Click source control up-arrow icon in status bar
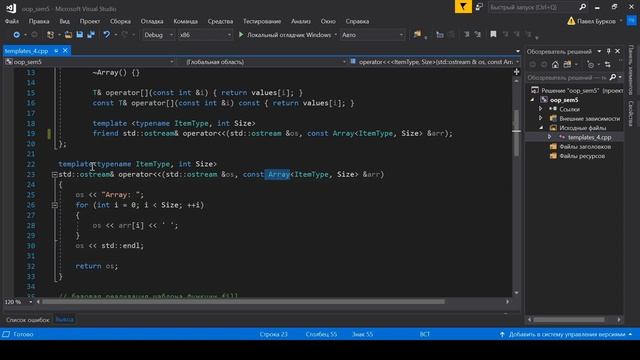The image size is (640, 360). point(502,334)
